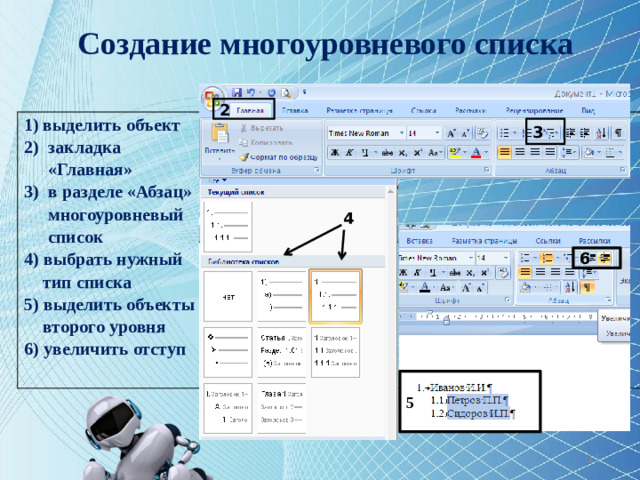The height and width of the screenshot is (480, 640).
Task: Click the Копировать copy command
Action: tap(266, 142)
